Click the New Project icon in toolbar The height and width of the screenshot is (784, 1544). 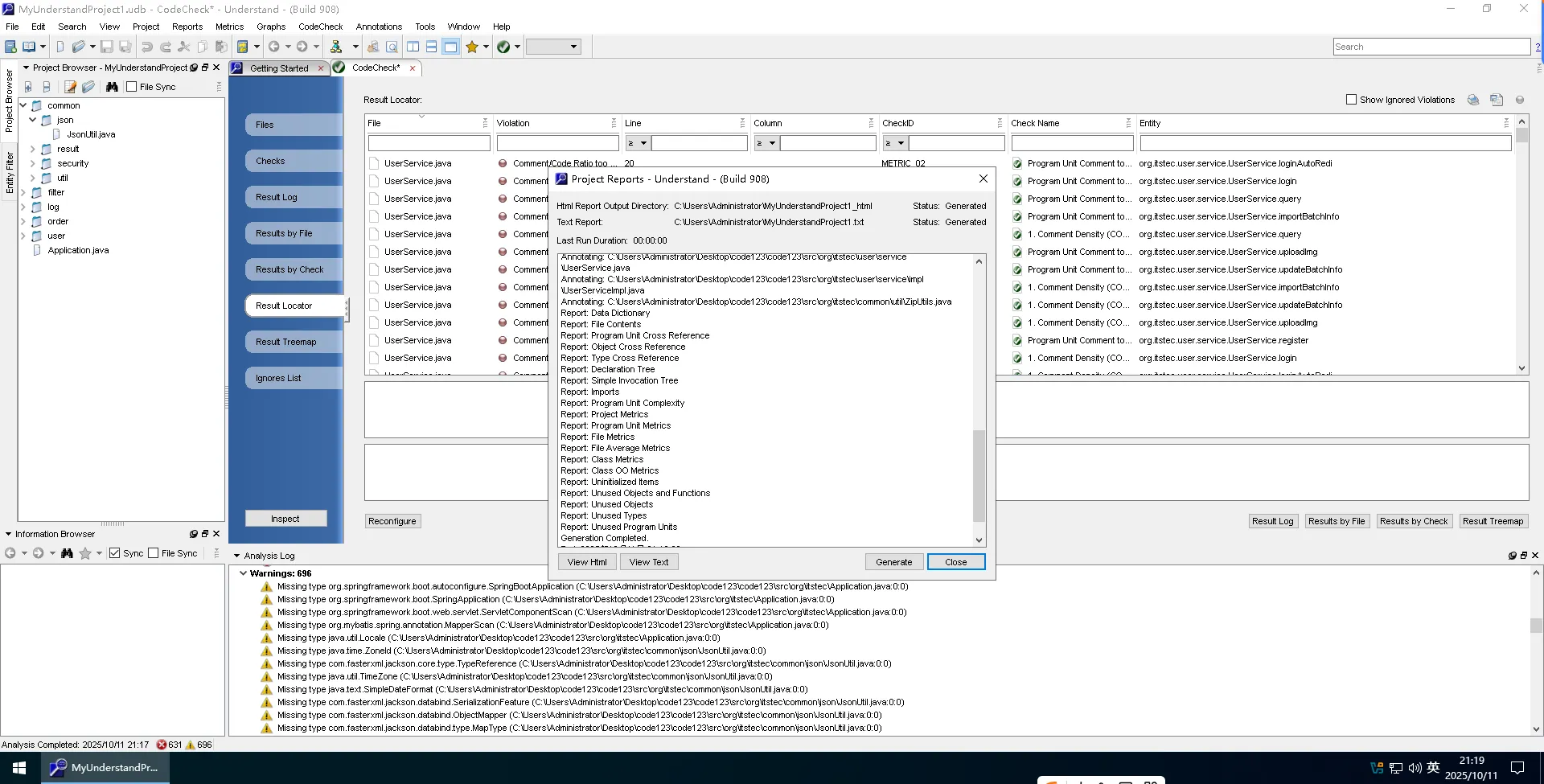tap(11, 47)
